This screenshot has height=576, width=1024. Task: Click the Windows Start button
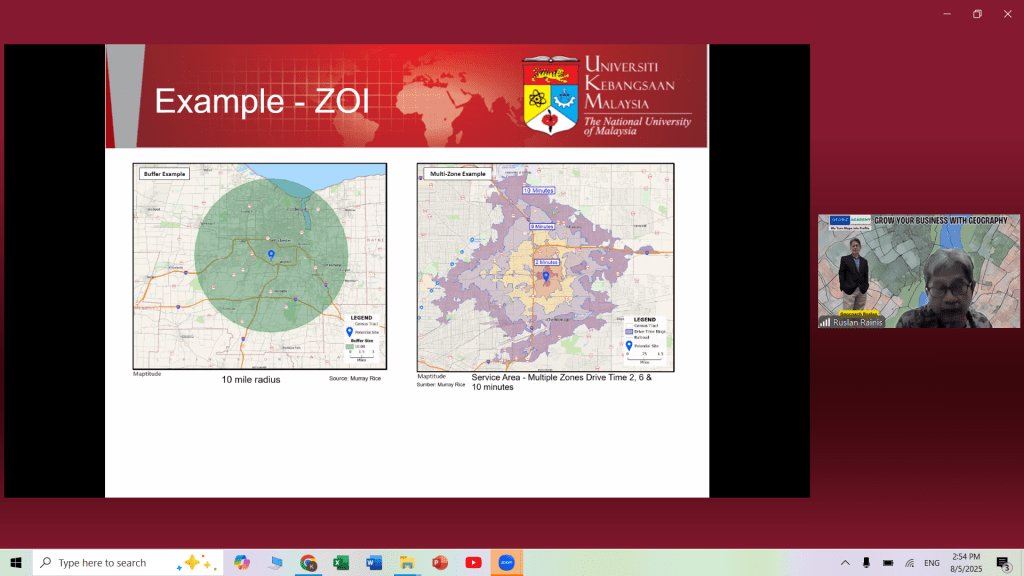point(16,562)
